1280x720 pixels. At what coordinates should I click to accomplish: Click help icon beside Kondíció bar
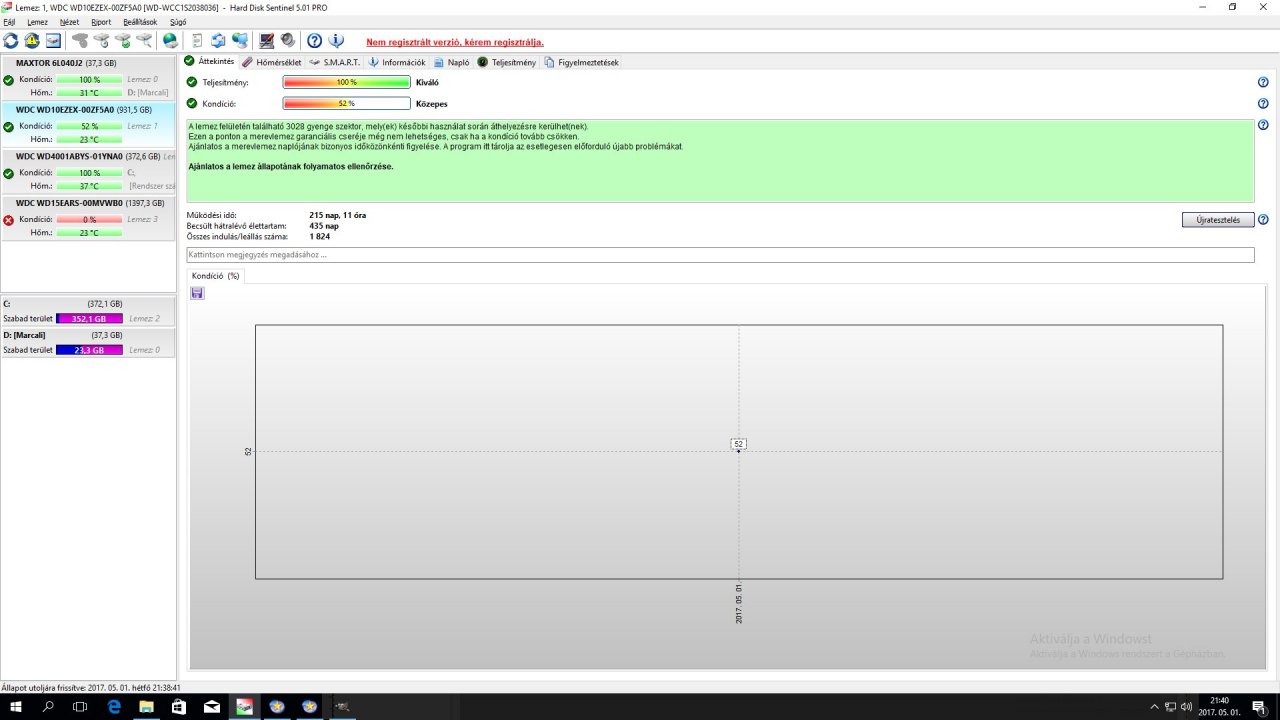click(x=1263, y=103)
